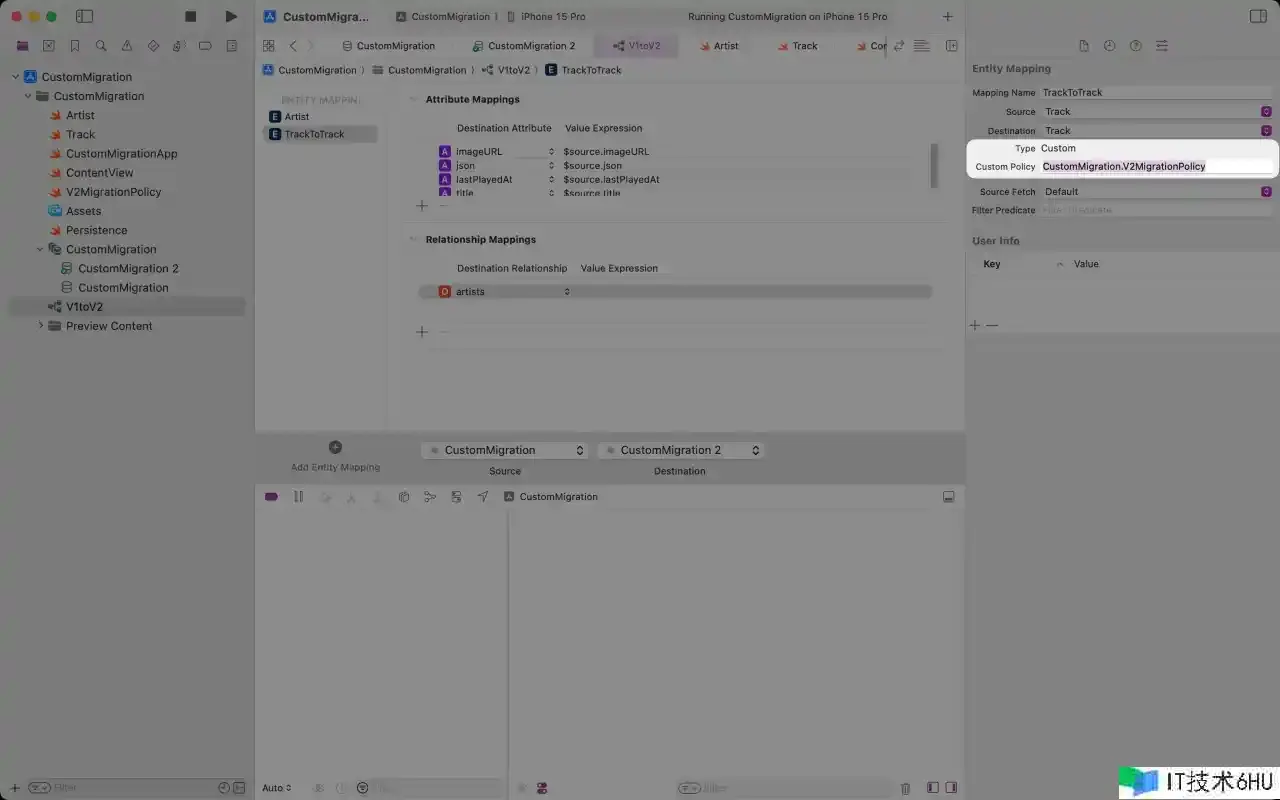The image size is (1280, 800).
Task: Toggle breakpoints in the debug bar
Action: click(x=271, y=496)
